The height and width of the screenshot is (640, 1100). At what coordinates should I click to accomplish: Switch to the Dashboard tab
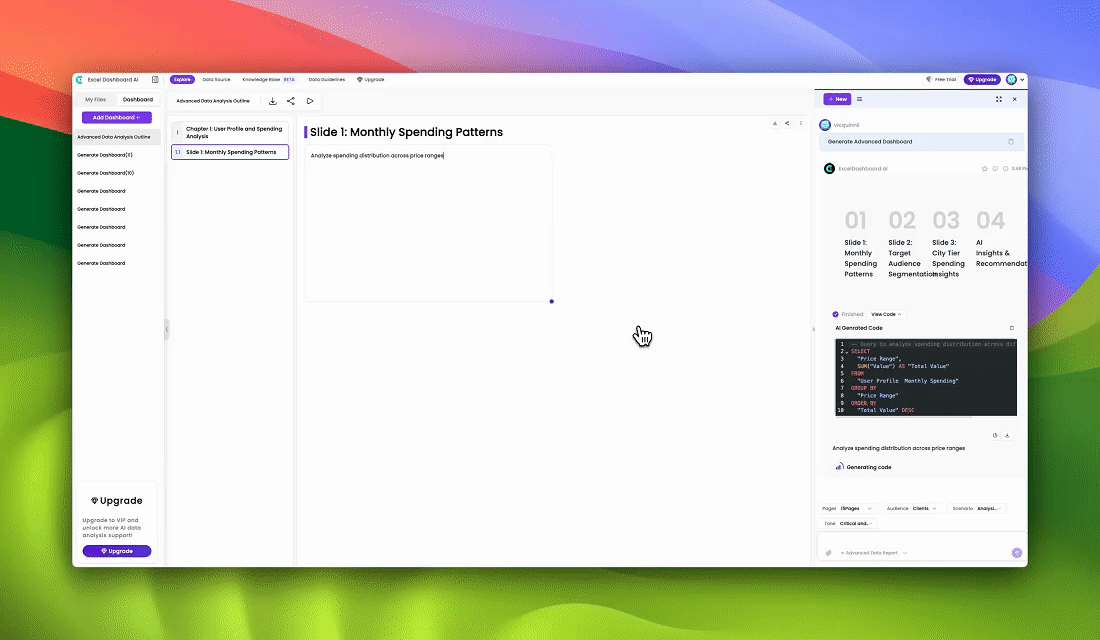click(x=138, y=100)
